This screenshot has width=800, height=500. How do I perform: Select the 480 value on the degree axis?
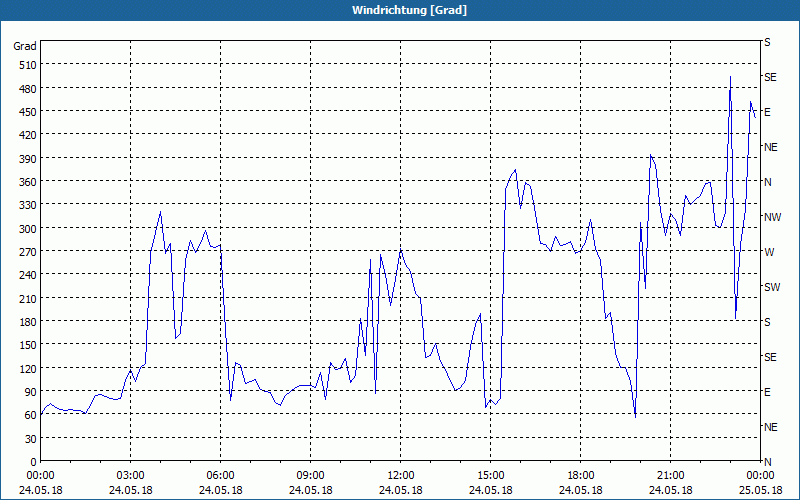(28, 89)
